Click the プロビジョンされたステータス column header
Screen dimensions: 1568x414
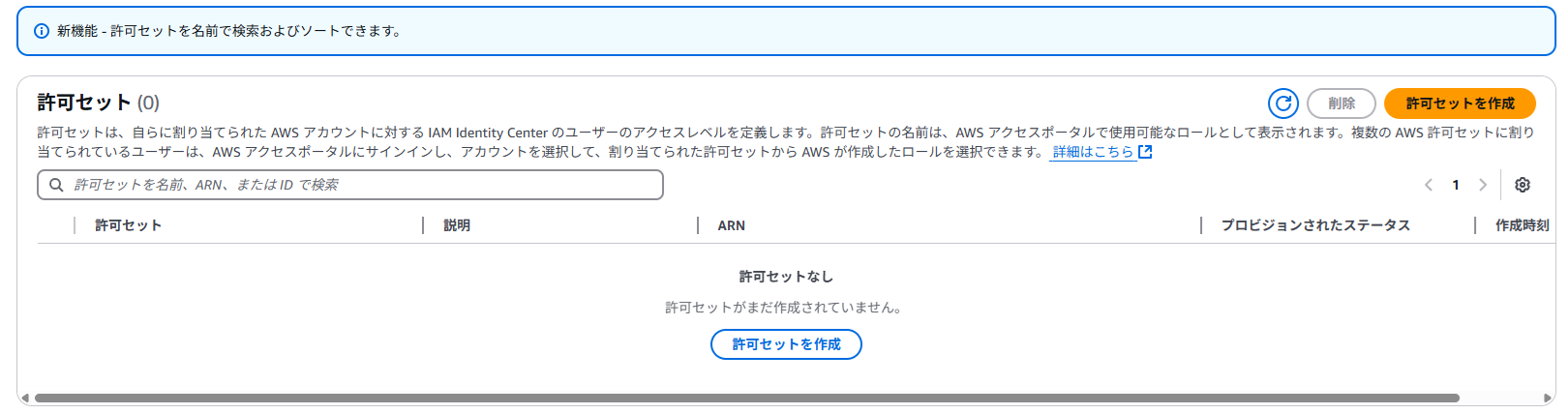(x=1315, y=225)
